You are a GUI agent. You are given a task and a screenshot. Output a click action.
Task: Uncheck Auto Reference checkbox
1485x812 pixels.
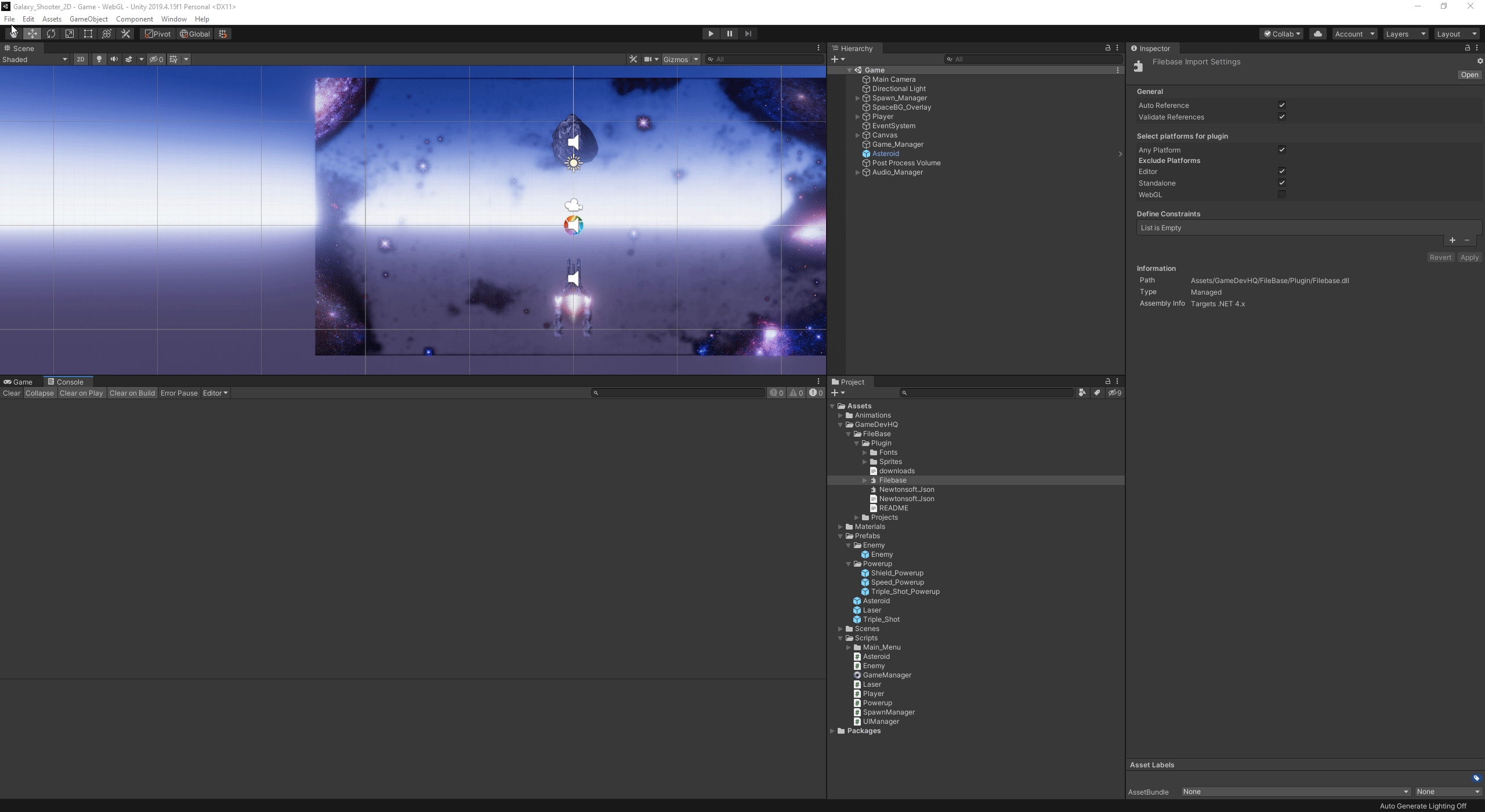pos(1282,105)
